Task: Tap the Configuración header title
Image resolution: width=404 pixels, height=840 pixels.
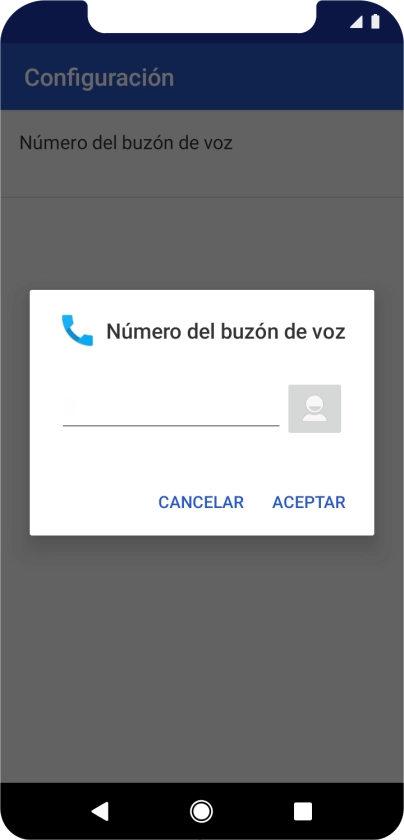Action: pyautogui.click(x=99, y=77)
